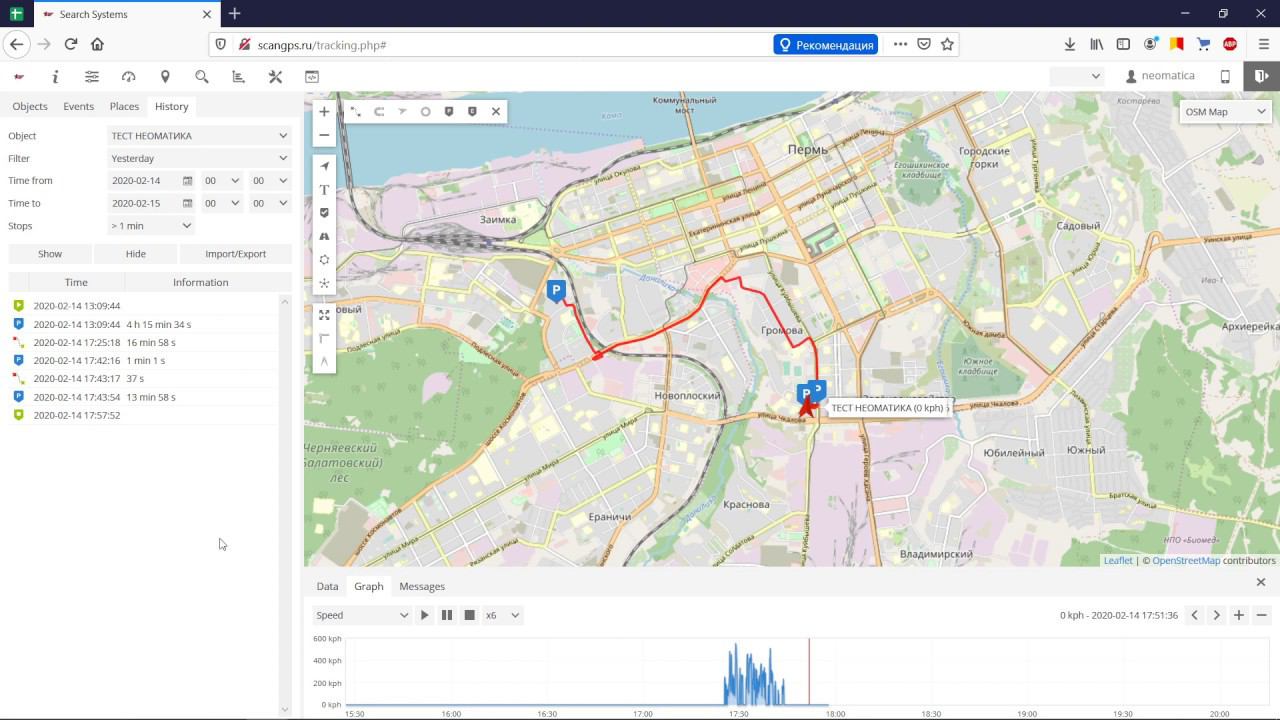The width and height of the screenshot is (1280, 720).
Task: Toggle markers shield map layer
Action: 324,213
